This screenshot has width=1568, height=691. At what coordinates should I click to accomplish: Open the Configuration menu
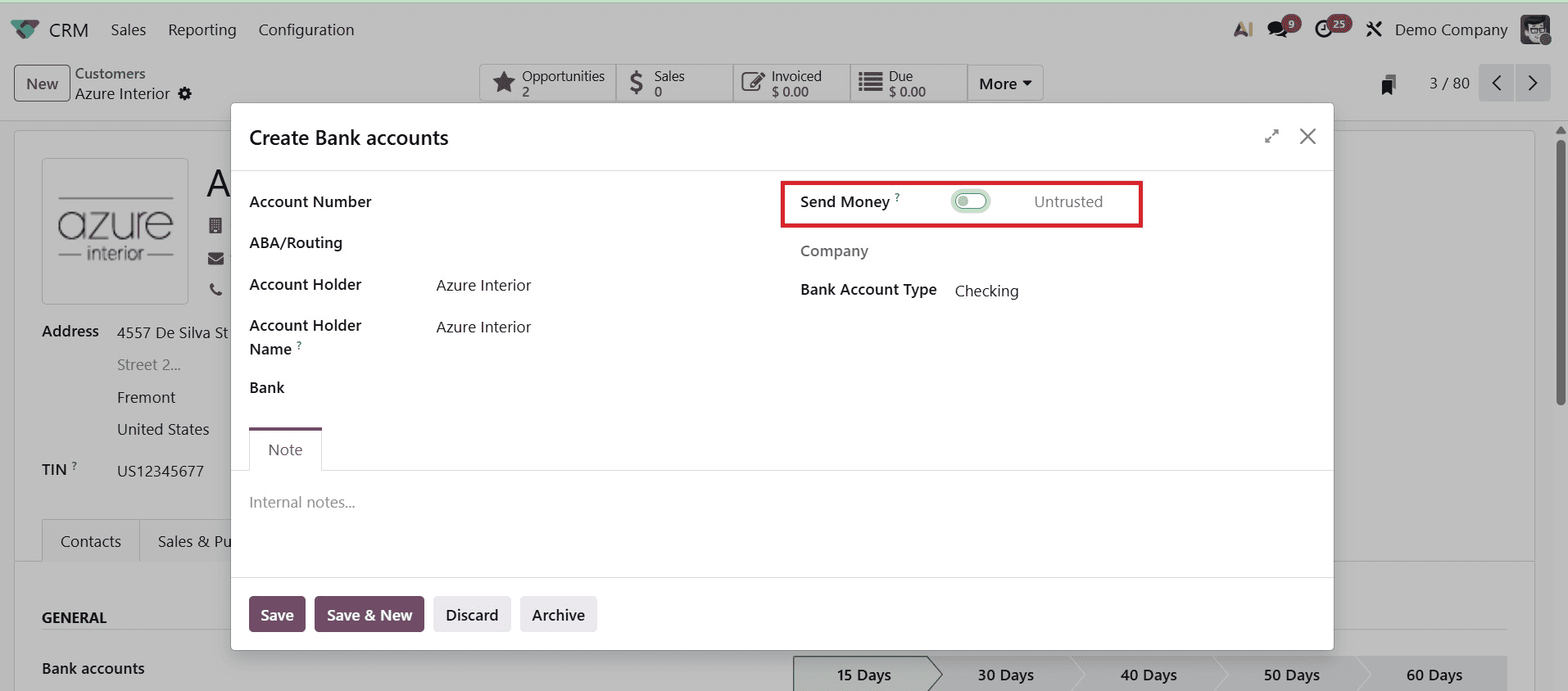pyautogui.click(x=306, y=29)
